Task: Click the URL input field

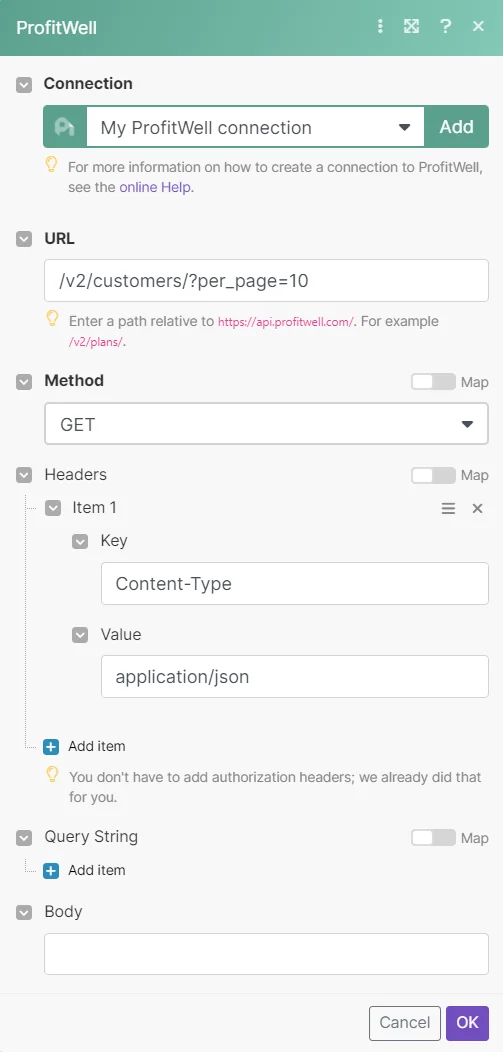Action: (x=266, y=280)
